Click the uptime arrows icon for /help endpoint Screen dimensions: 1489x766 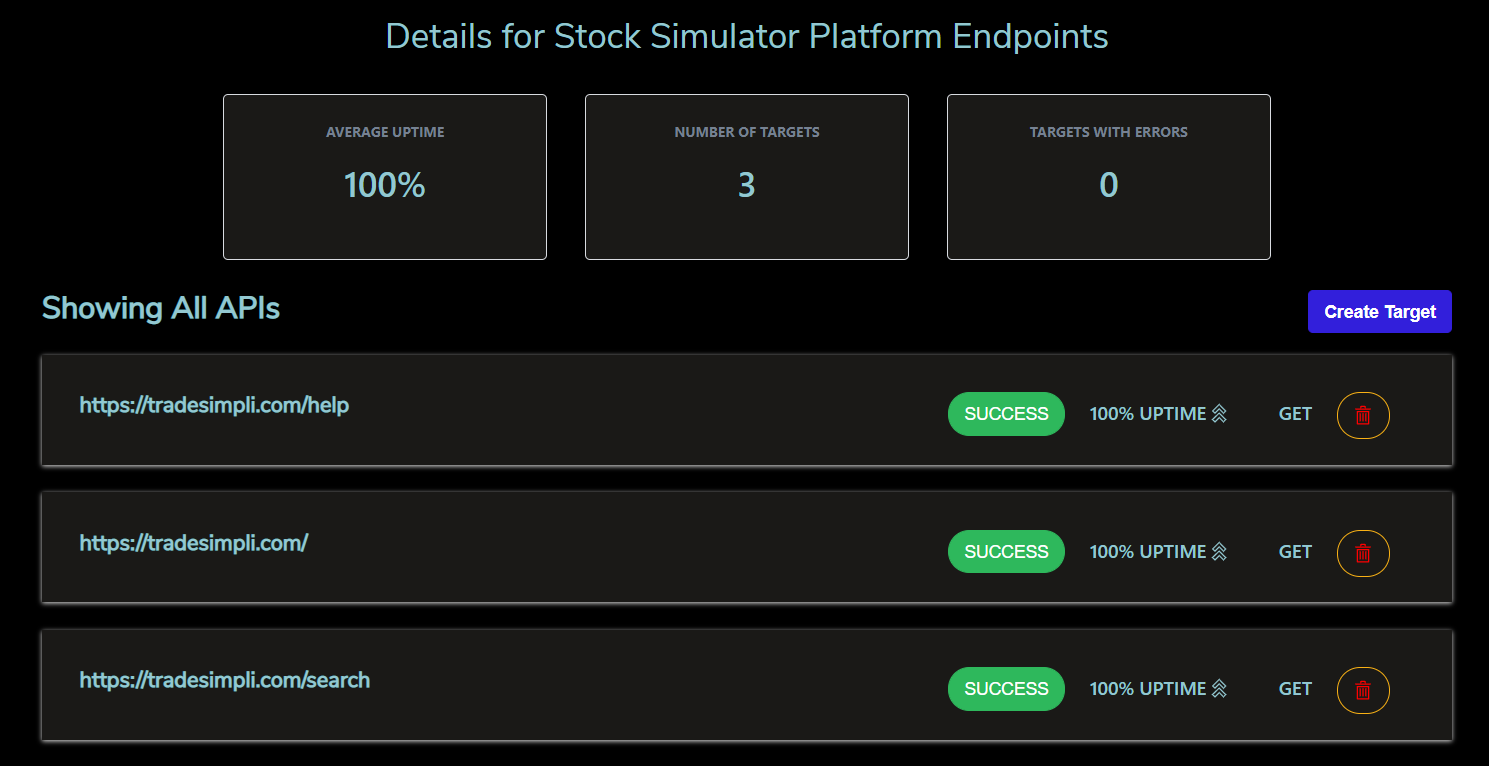tap(1219, 414)
